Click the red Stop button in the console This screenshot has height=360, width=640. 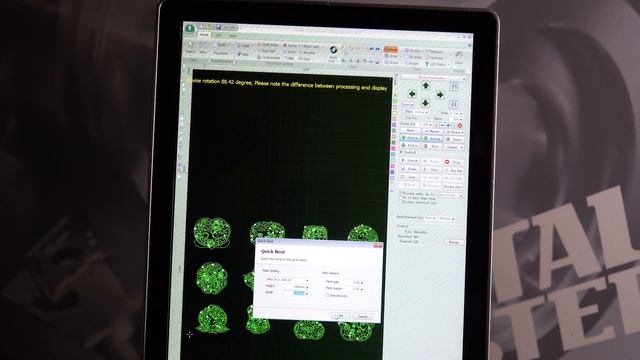click(x=454, y=162)
